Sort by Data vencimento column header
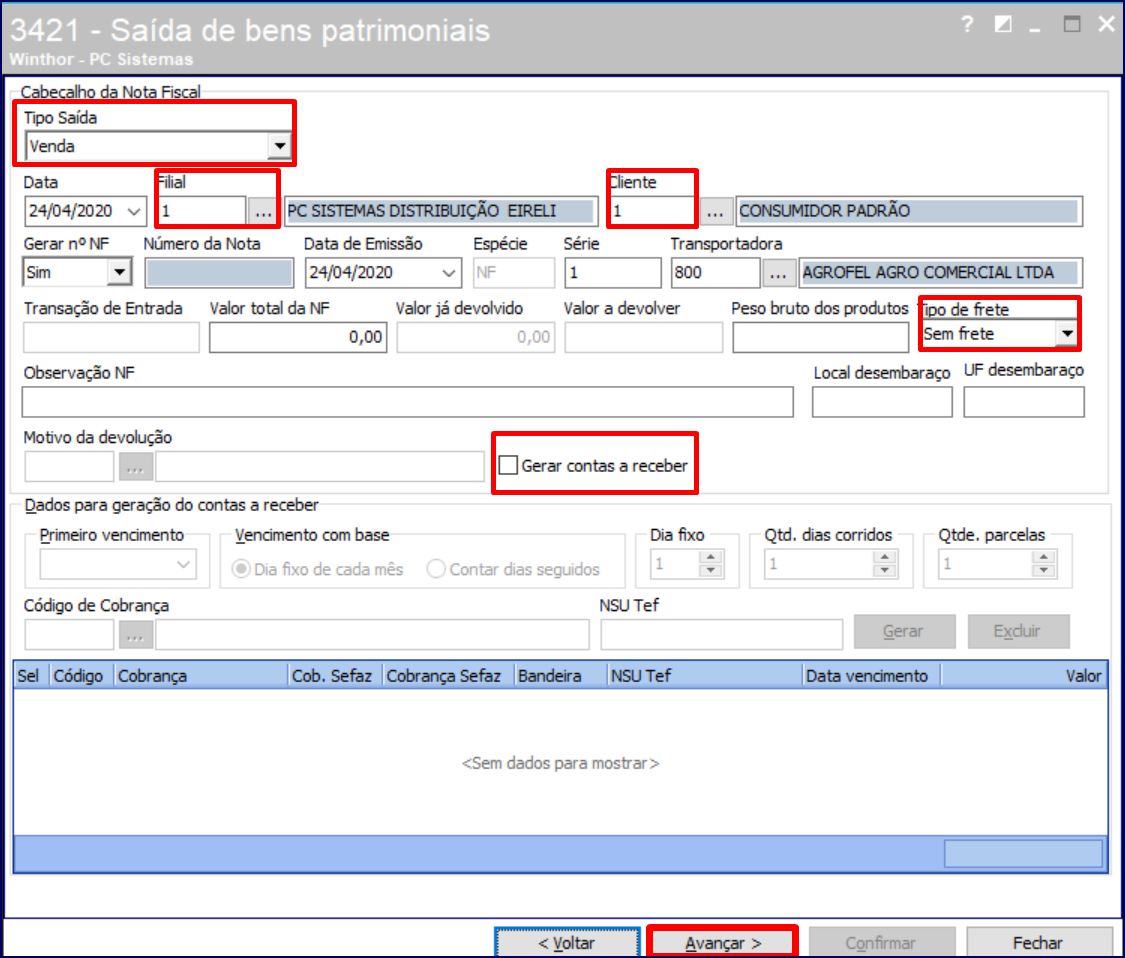 pos(871,676)
